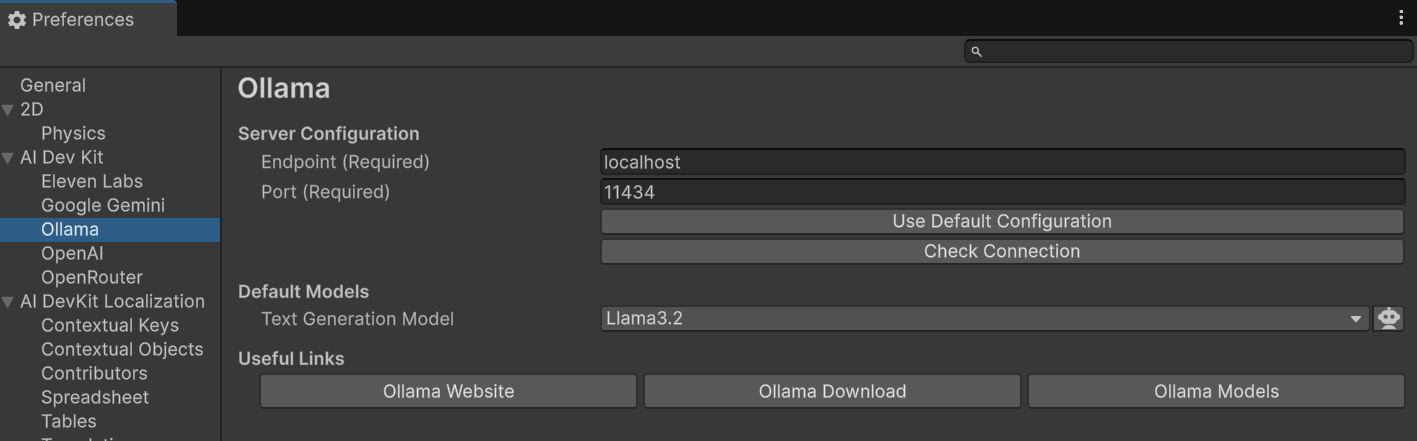
Task: Open the Ollama Models link button
Action: click(x=1216, y=392)
